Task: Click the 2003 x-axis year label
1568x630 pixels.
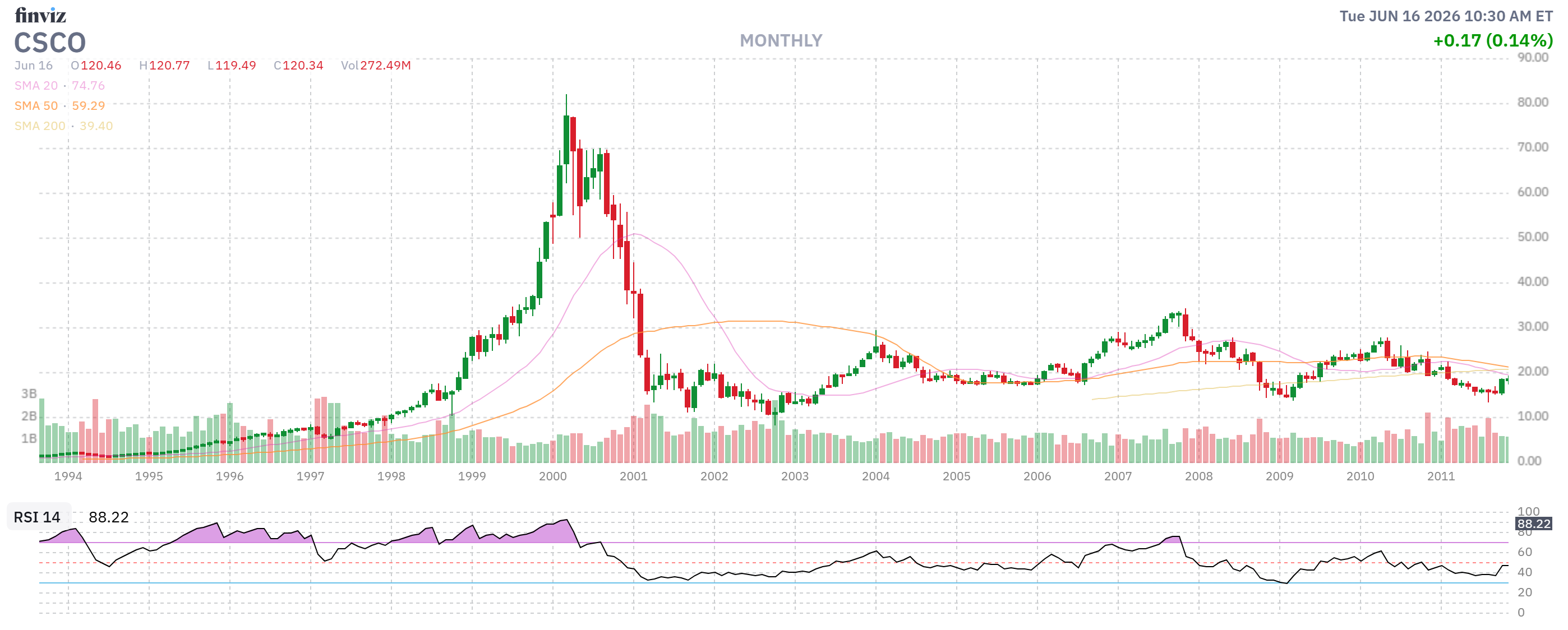Action: coord(795,476)
